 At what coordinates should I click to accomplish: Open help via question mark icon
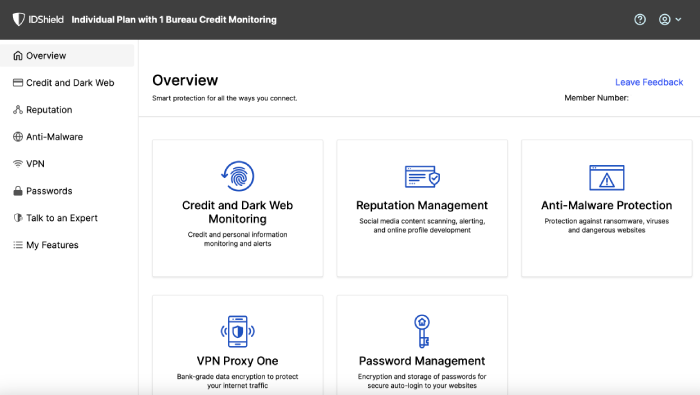point(640,20)
